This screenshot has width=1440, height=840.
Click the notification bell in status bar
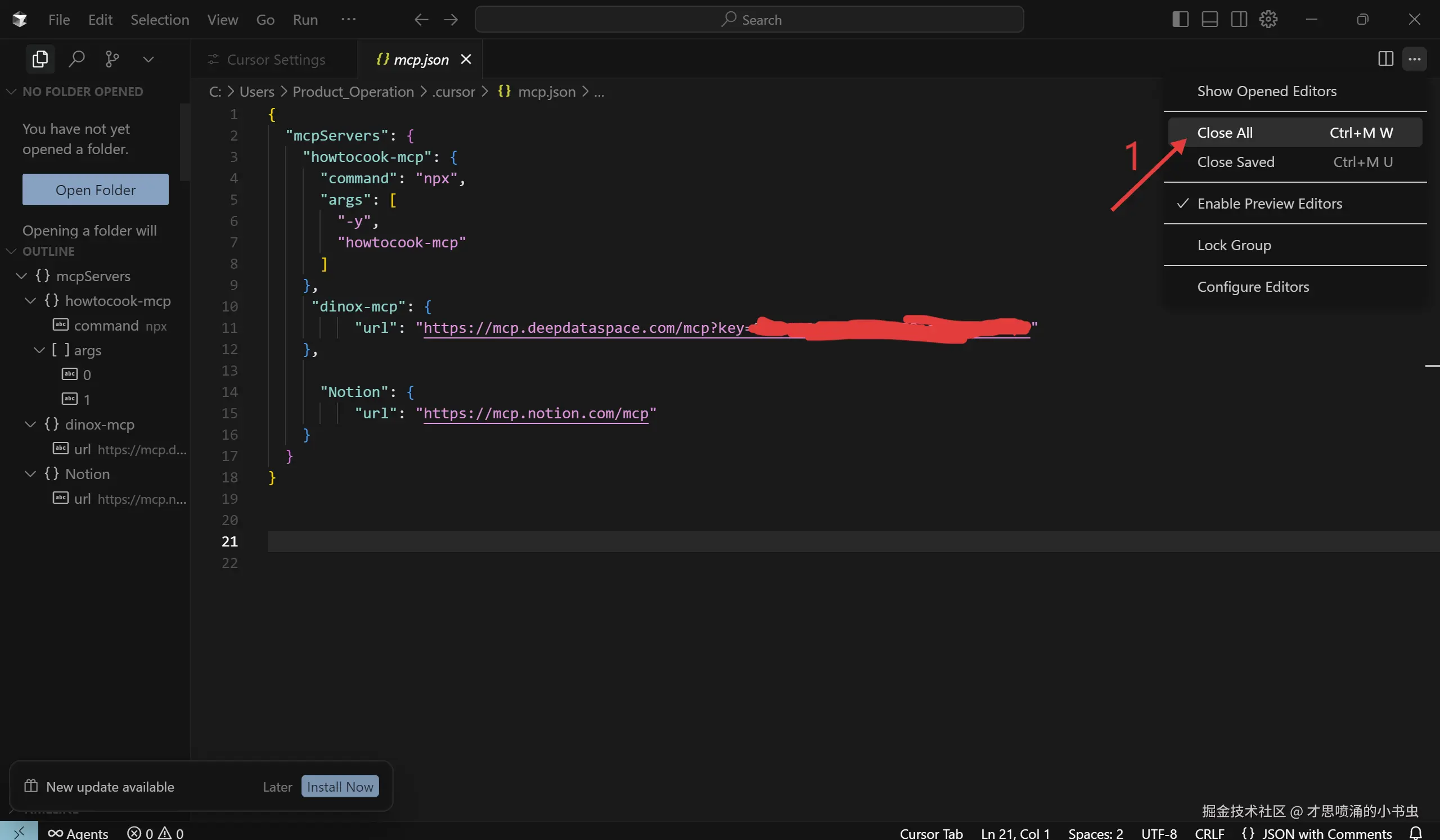(x=1415, y=833)
